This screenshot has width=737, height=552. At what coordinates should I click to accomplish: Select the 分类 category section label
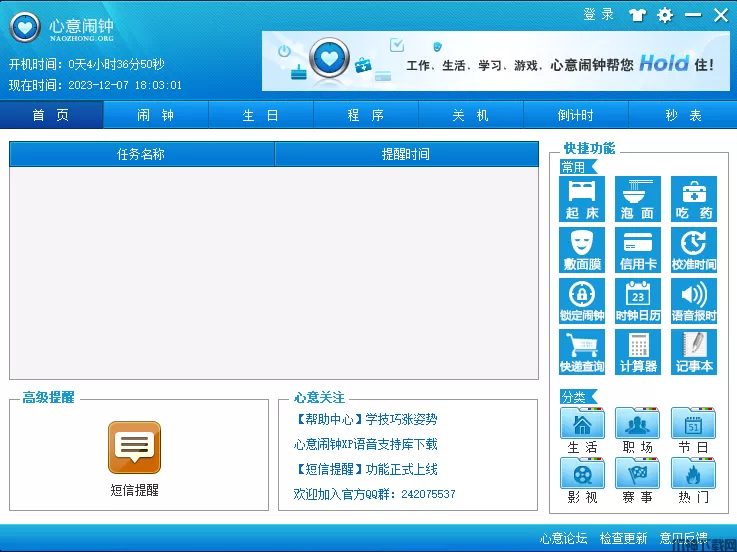pyautogui.click(x=578, y=397)
